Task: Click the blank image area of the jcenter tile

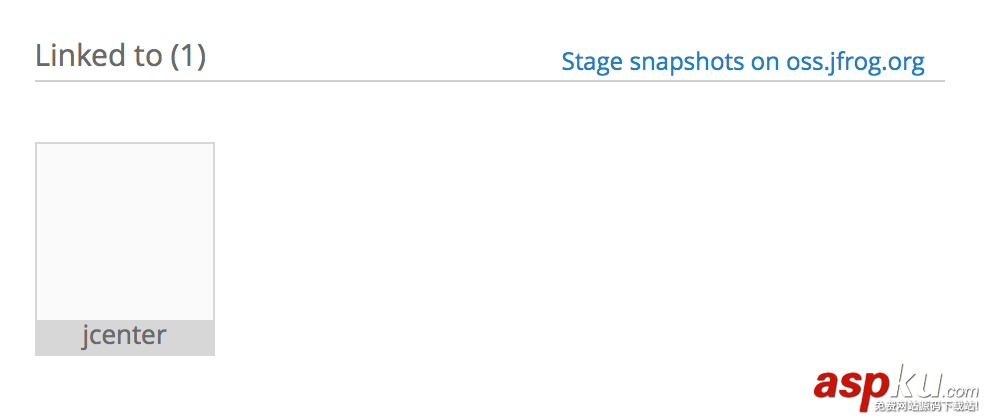Action: pos(125,232)
